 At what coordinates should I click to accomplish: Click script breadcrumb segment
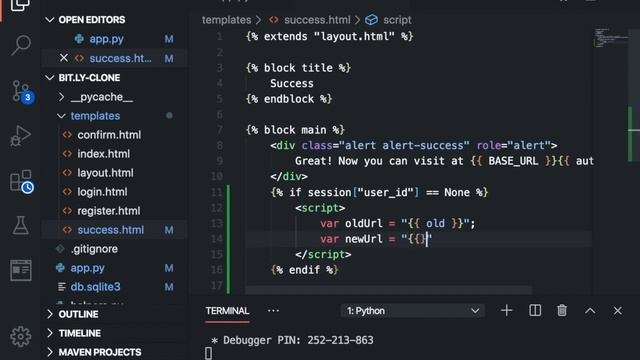point(397,20)
